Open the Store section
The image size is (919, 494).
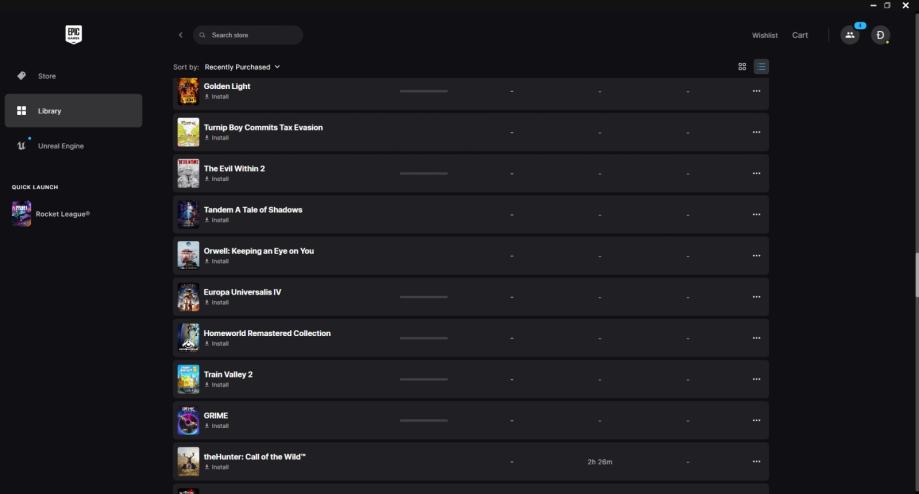(47, 76)
